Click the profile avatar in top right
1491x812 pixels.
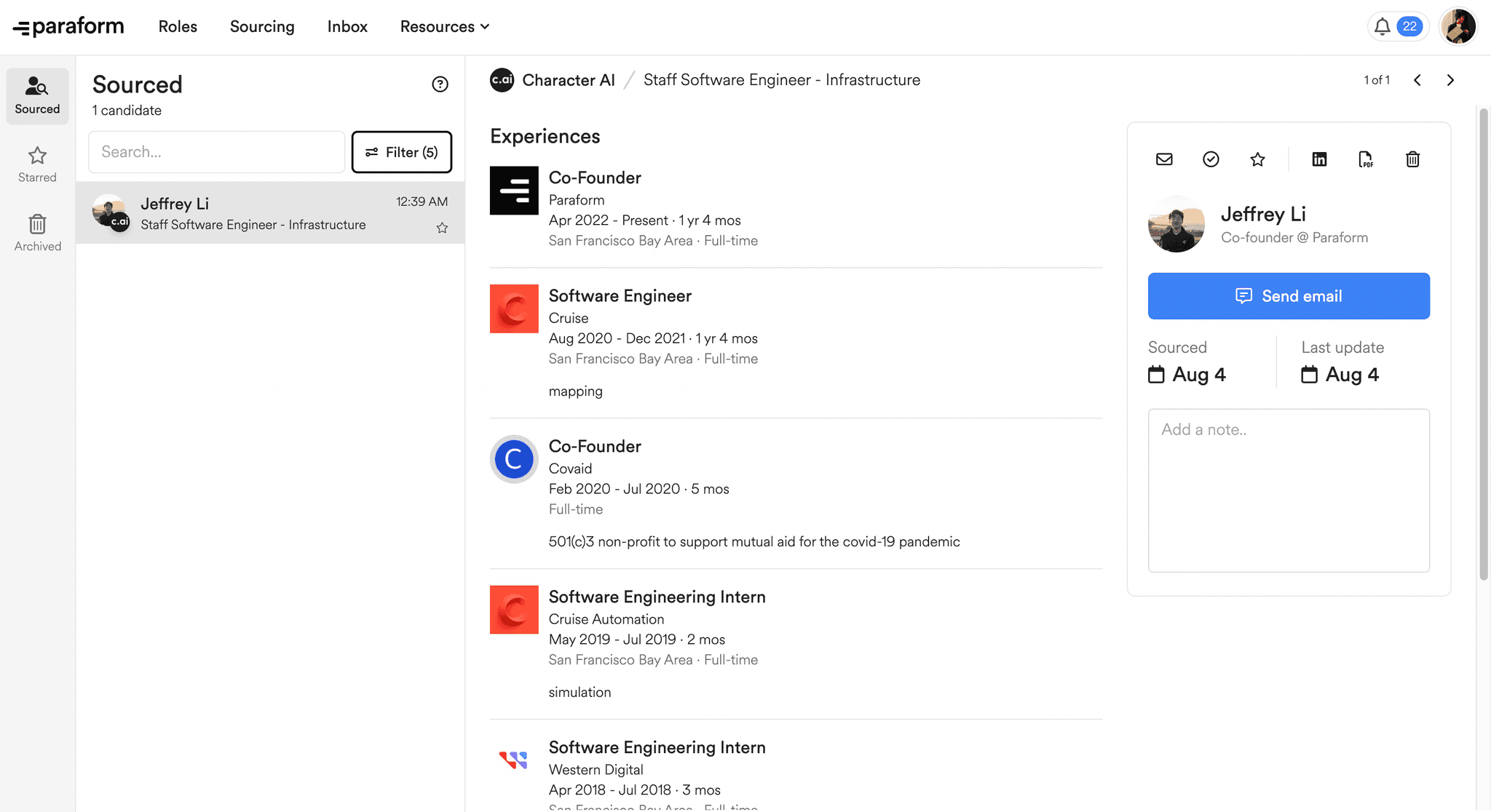click(1458, 26)
